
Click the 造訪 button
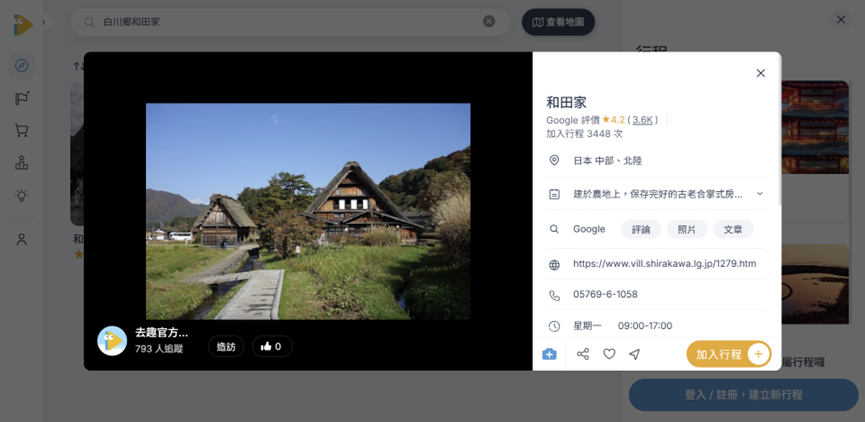point(226,346)
